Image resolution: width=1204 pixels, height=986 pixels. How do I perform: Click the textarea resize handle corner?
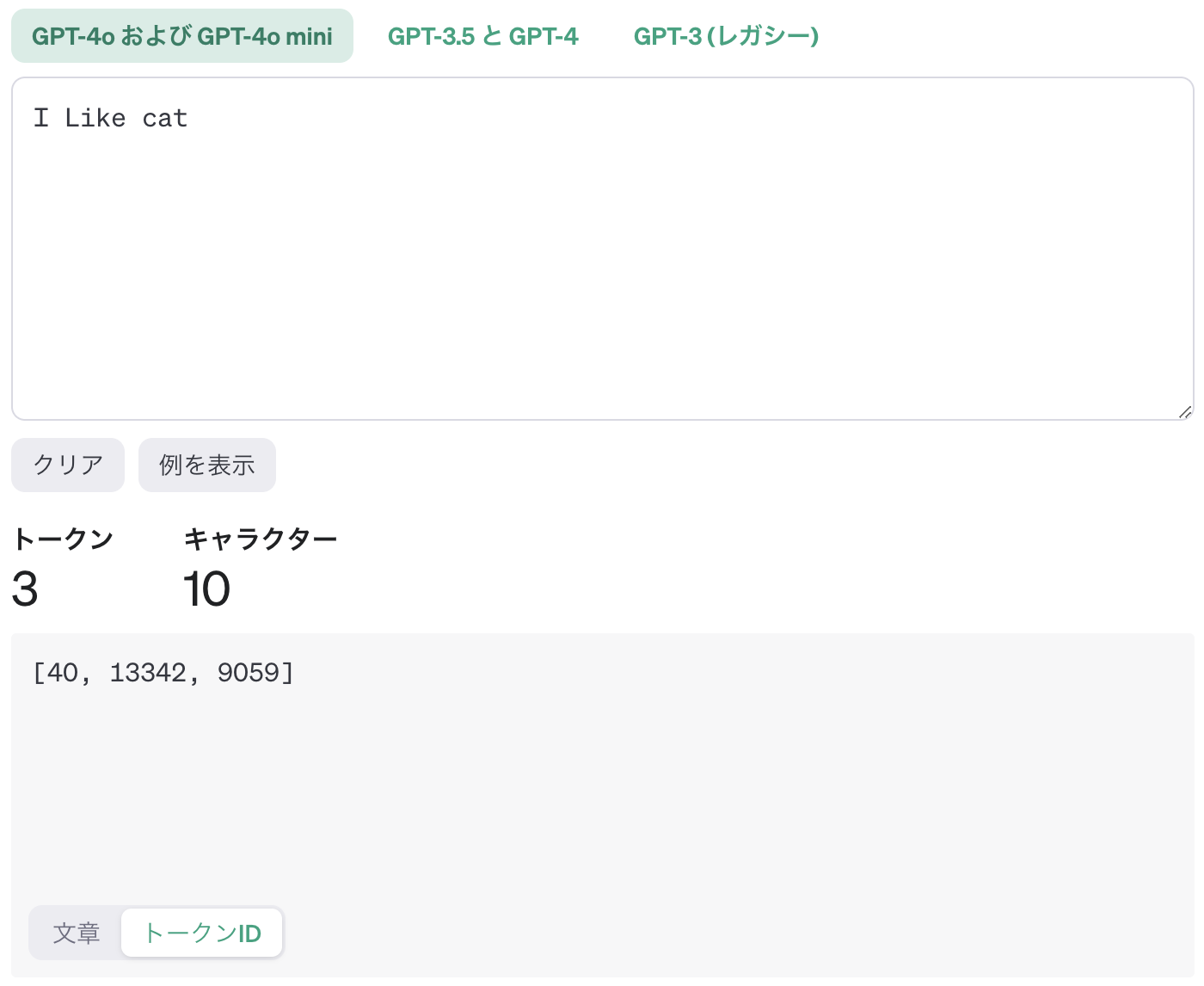click(1185, 412)
